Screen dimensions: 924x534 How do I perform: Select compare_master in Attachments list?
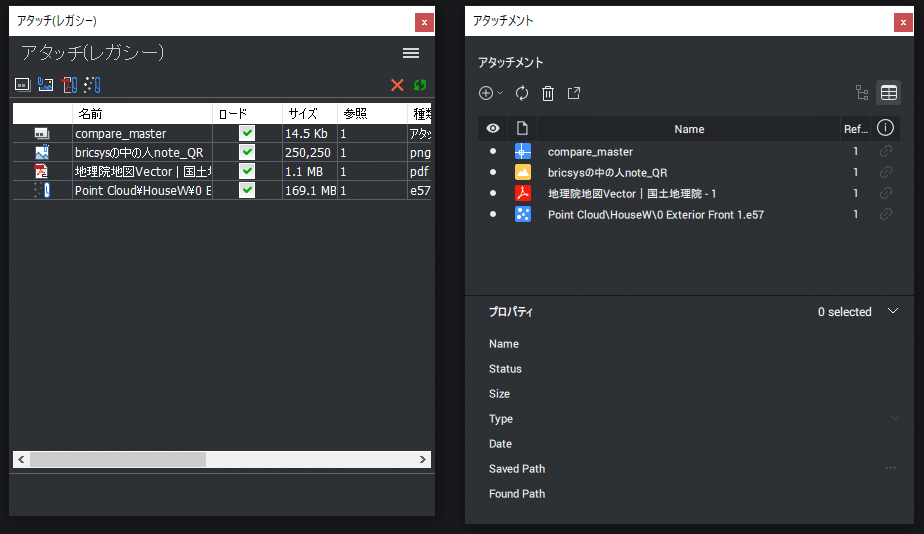[x=590, y=151]
